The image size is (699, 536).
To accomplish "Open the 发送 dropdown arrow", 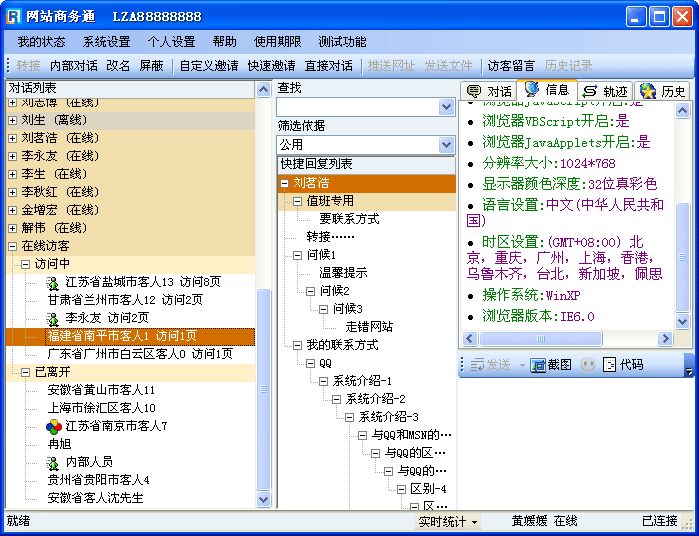I will click(x=522, y=365).
